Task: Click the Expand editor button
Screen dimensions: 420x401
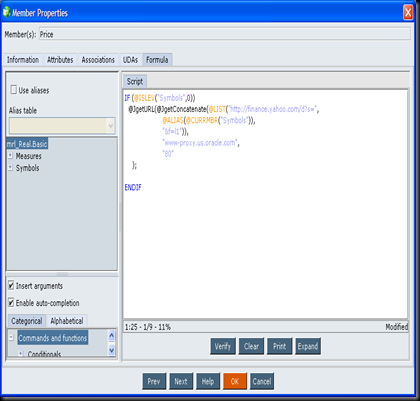Action: click(308, 346)
